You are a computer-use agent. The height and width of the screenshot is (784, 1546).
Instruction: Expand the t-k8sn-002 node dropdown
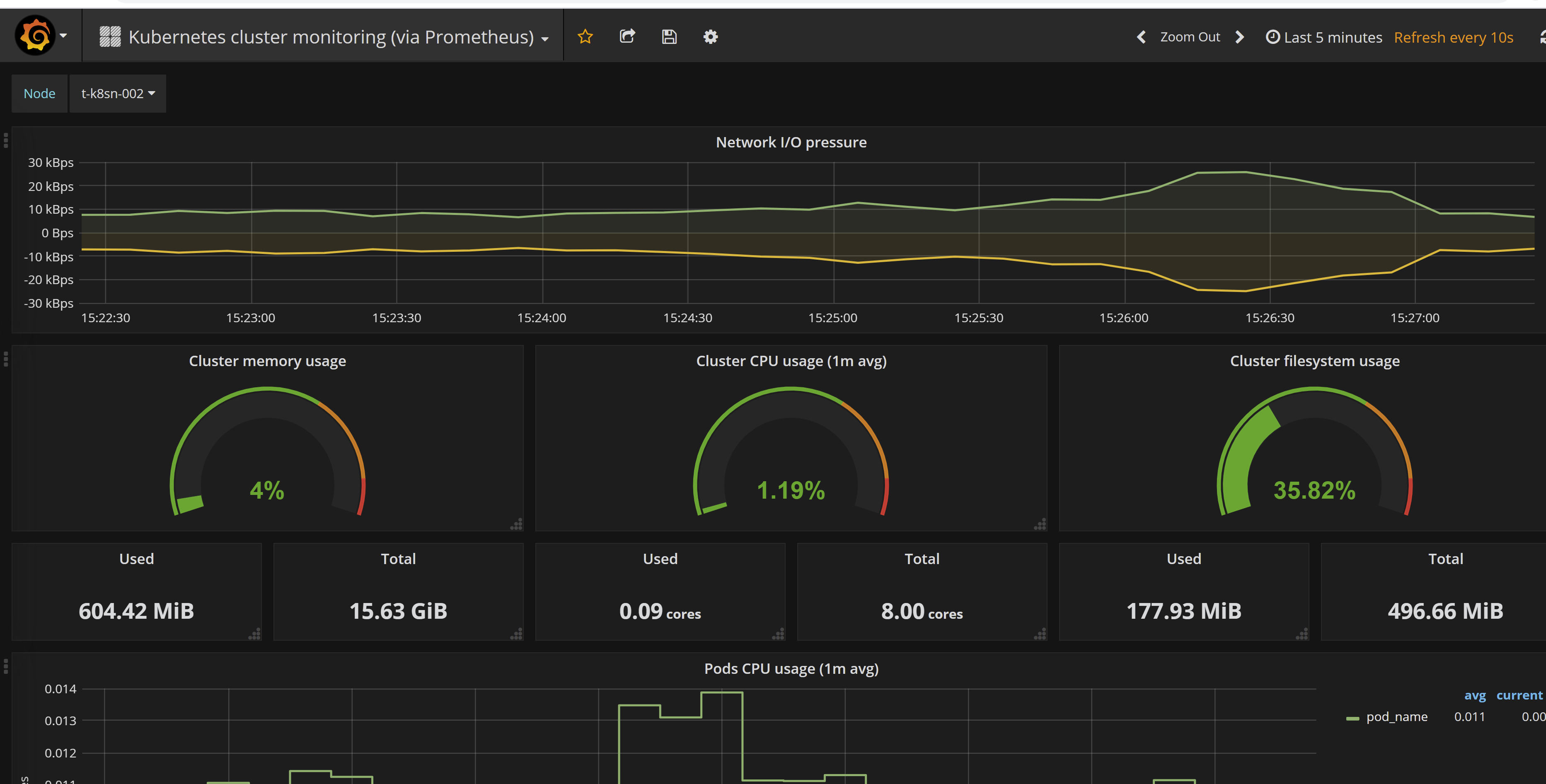coord(118,94)
